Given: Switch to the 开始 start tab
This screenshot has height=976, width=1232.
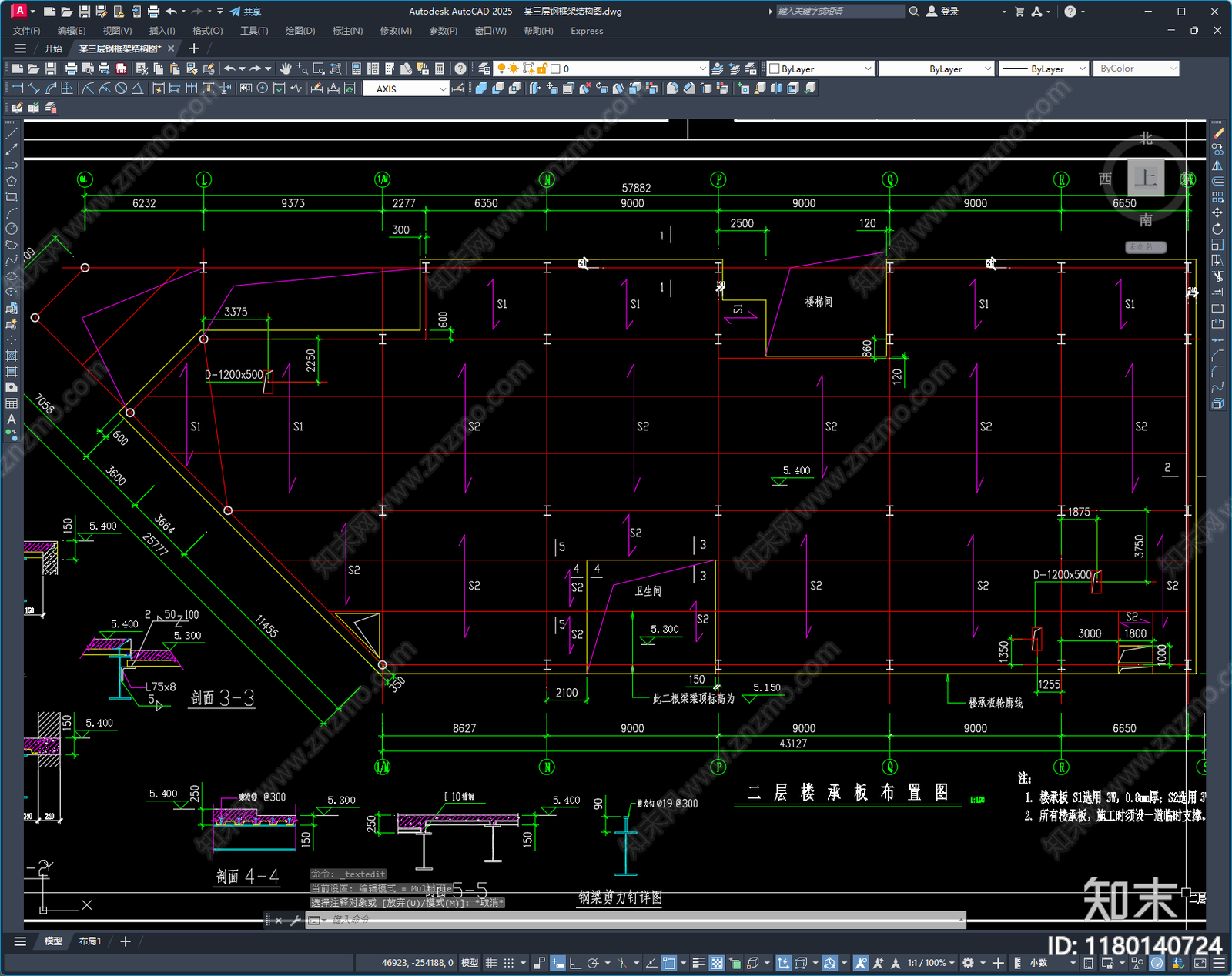Looking at the screenshot, I should pos(53,48).
